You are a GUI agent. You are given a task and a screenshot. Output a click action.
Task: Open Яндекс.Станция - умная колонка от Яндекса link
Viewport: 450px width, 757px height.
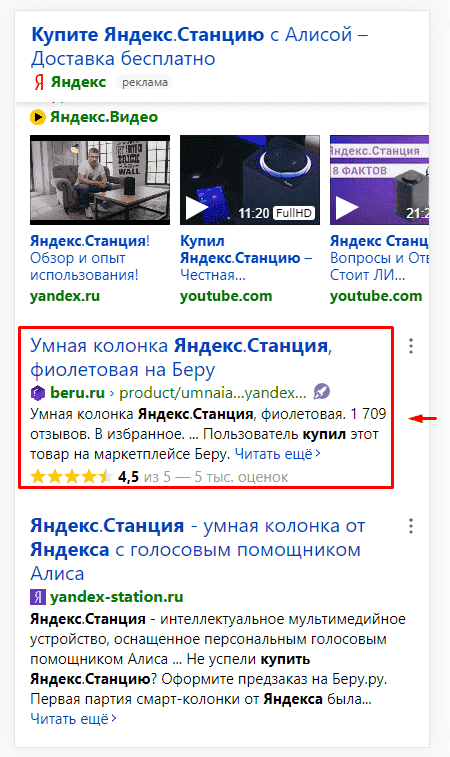click(x=197, y=549)
